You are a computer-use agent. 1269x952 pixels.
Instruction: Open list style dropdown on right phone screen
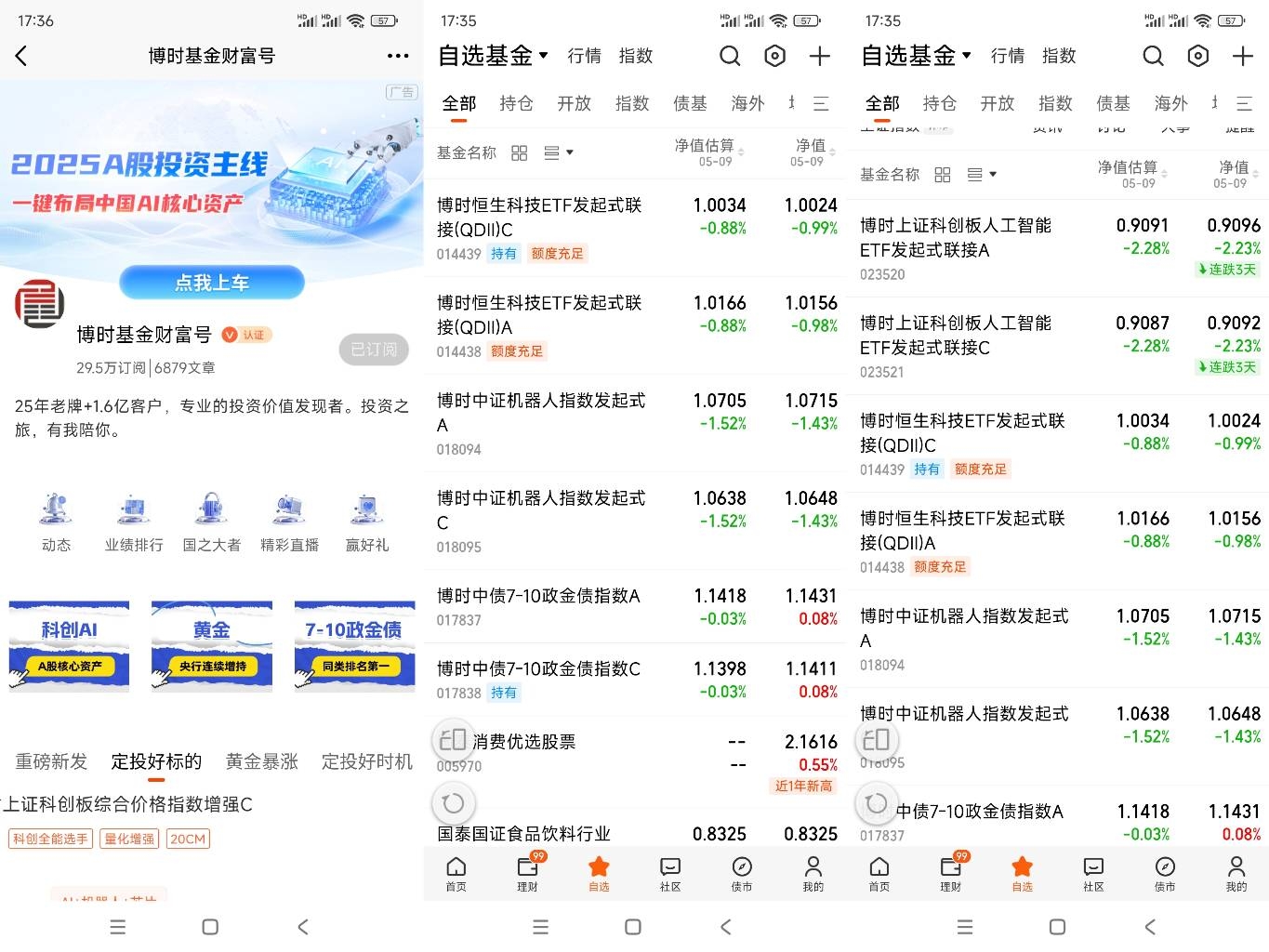982,174
